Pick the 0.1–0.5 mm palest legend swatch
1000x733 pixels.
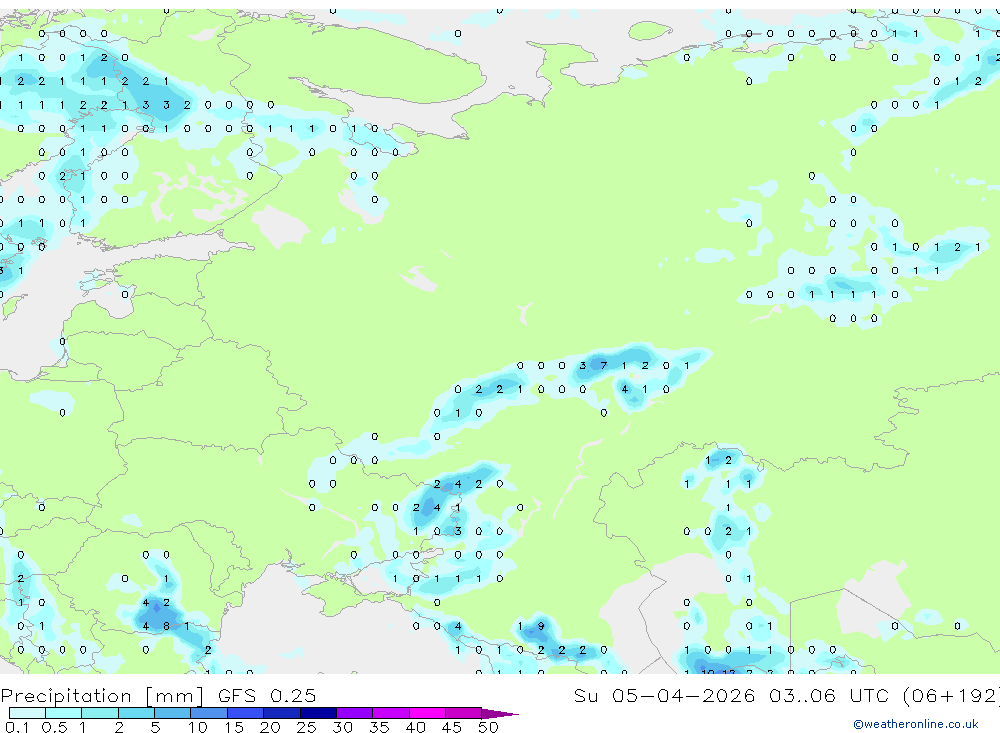pyautogui.click(x=27, y=713)
